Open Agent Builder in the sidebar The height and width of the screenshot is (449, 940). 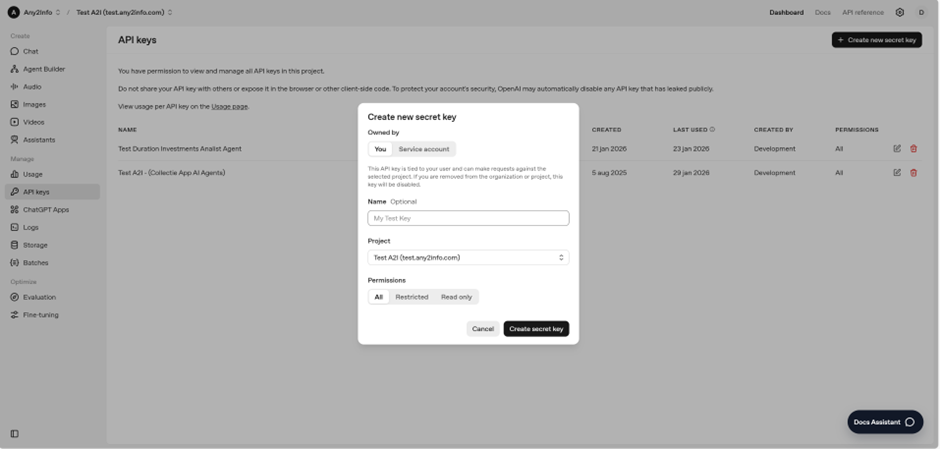click(x=43, y=69)
